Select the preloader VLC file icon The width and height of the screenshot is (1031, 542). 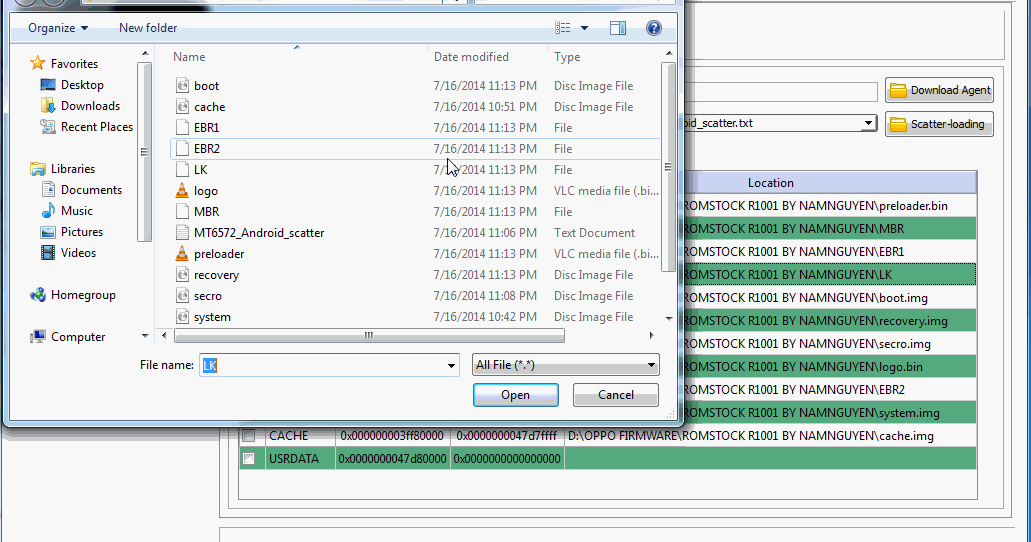click(x=183, y=254)
